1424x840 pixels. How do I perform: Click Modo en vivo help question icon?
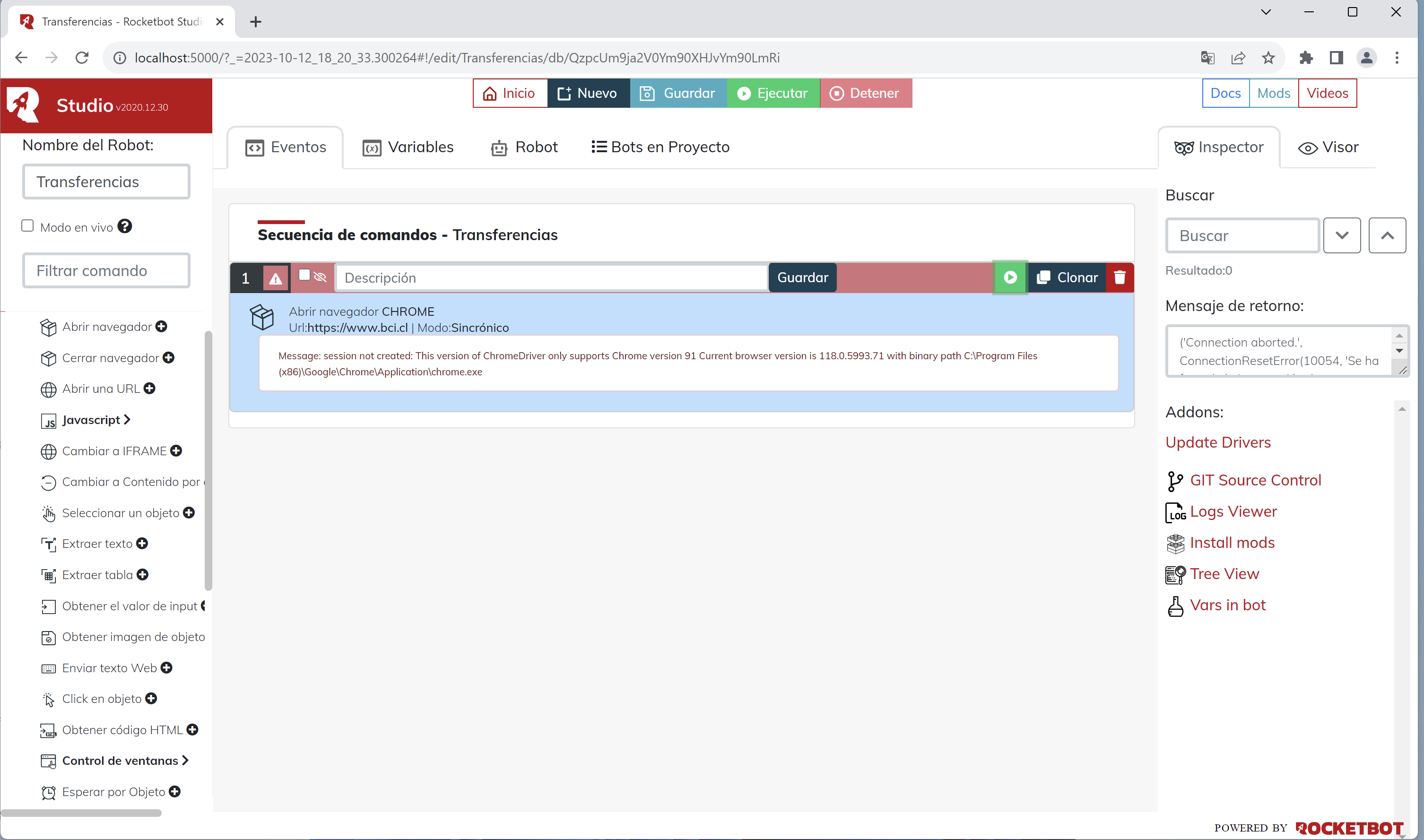124,226
